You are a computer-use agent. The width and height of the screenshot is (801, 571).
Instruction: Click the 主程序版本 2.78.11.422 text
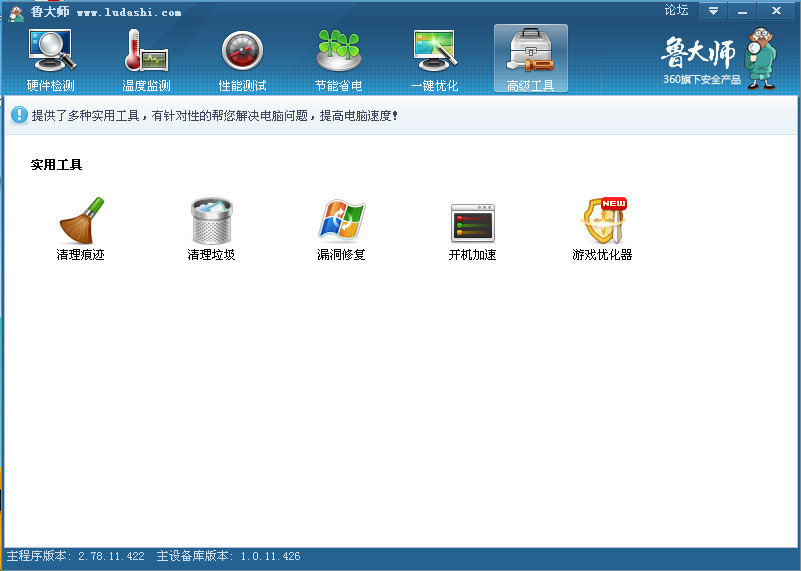click(76, 556)
